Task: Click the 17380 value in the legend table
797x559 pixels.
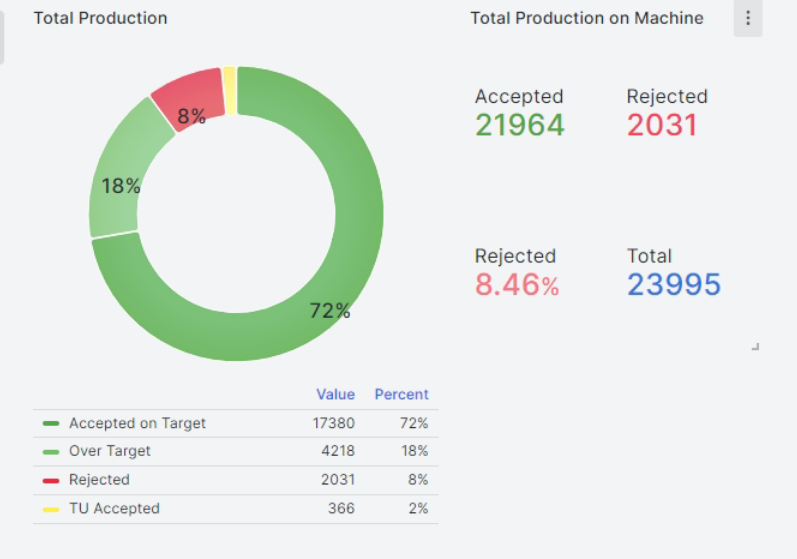Action: pyautogui.click(x=333, y=423)
